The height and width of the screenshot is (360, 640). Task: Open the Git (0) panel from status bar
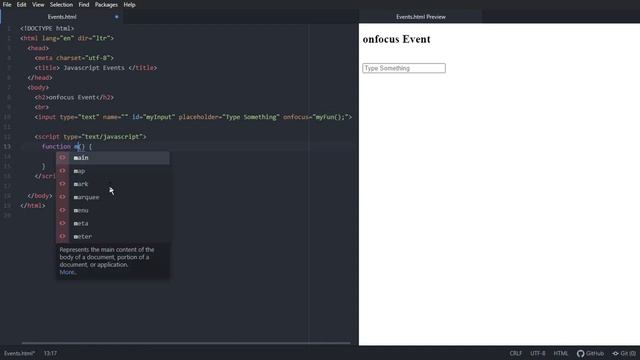624,353
